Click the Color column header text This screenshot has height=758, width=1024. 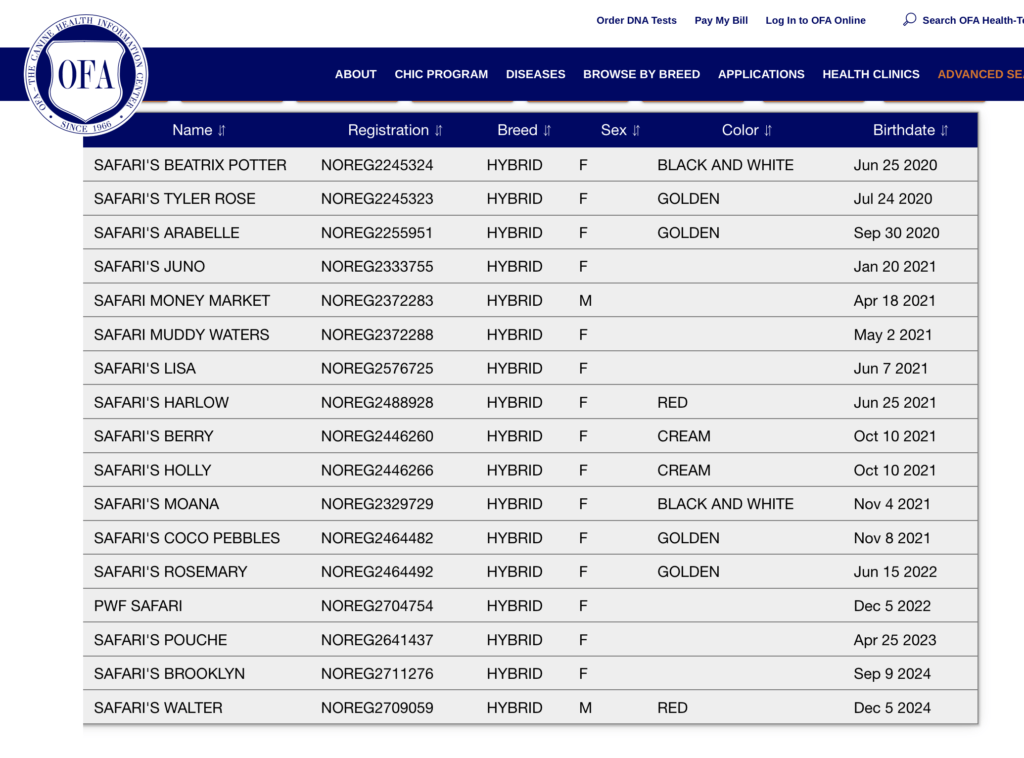(x=740, y=130)
